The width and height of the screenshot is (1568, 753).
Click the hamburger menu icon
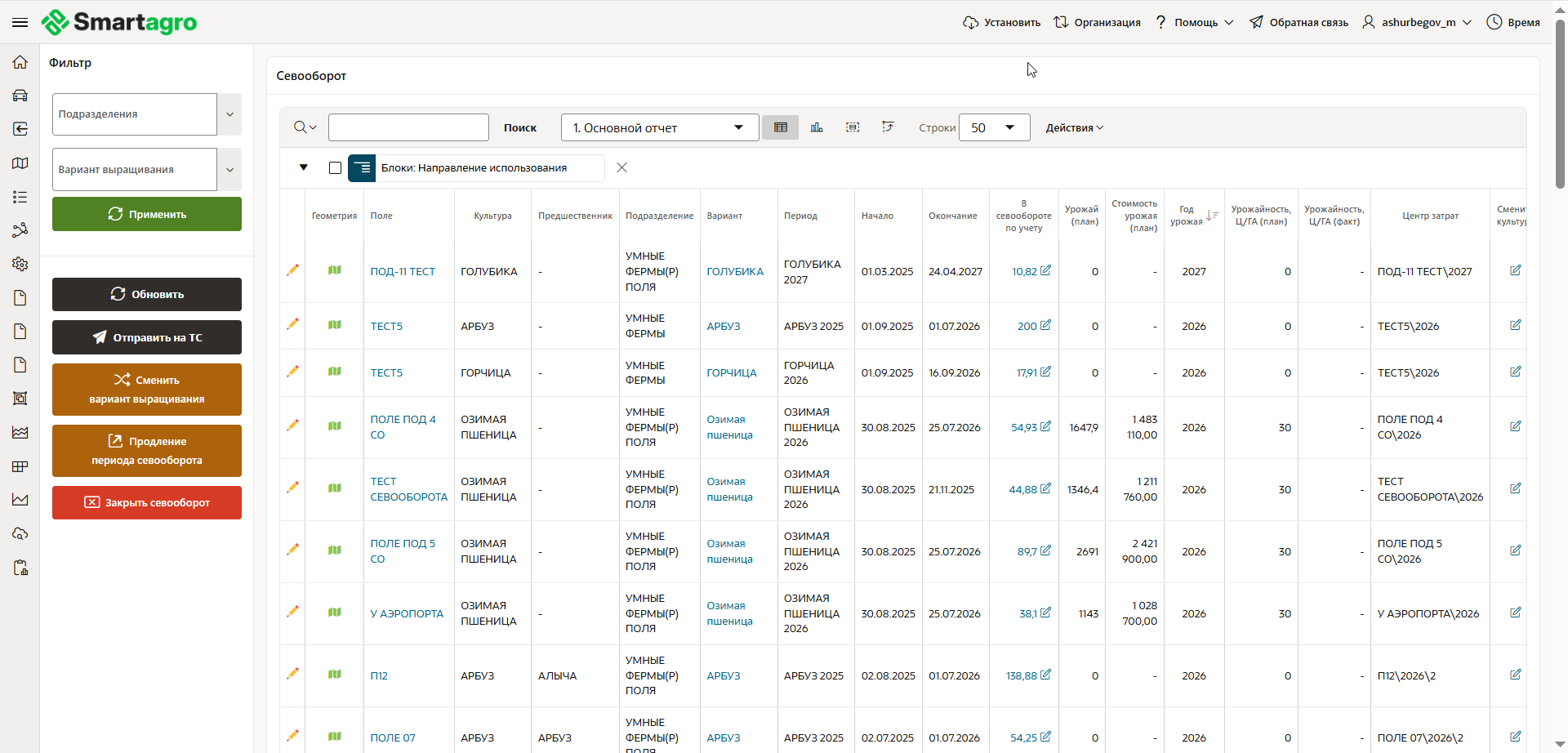point(20,22)
